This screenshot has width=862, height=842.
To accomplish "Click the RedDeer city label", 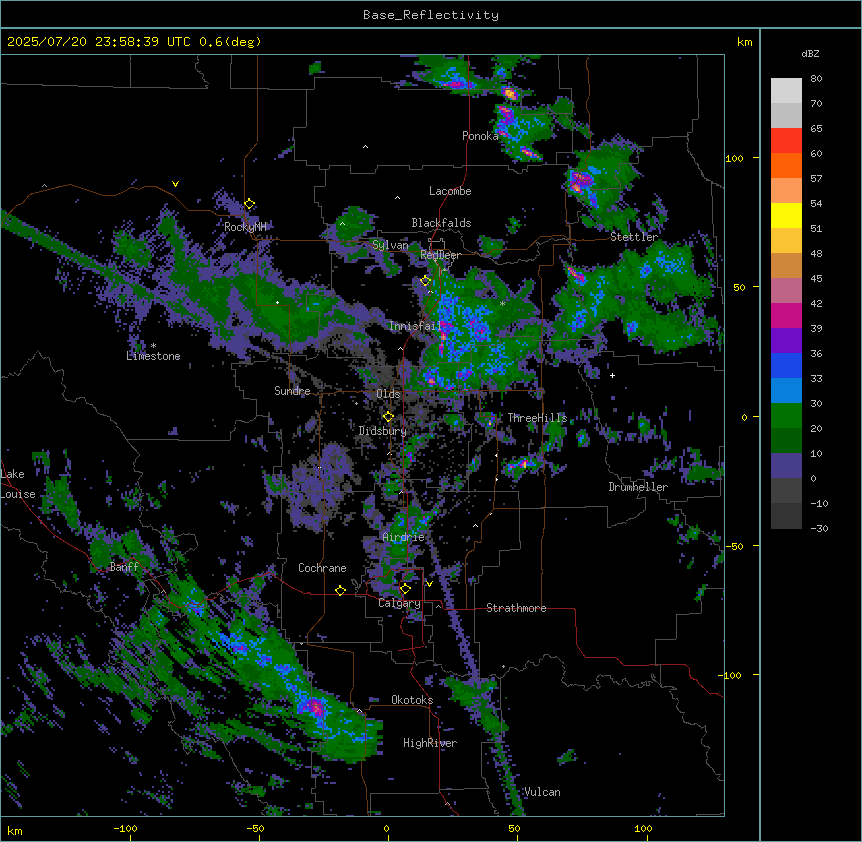I will tap(440, 255).
